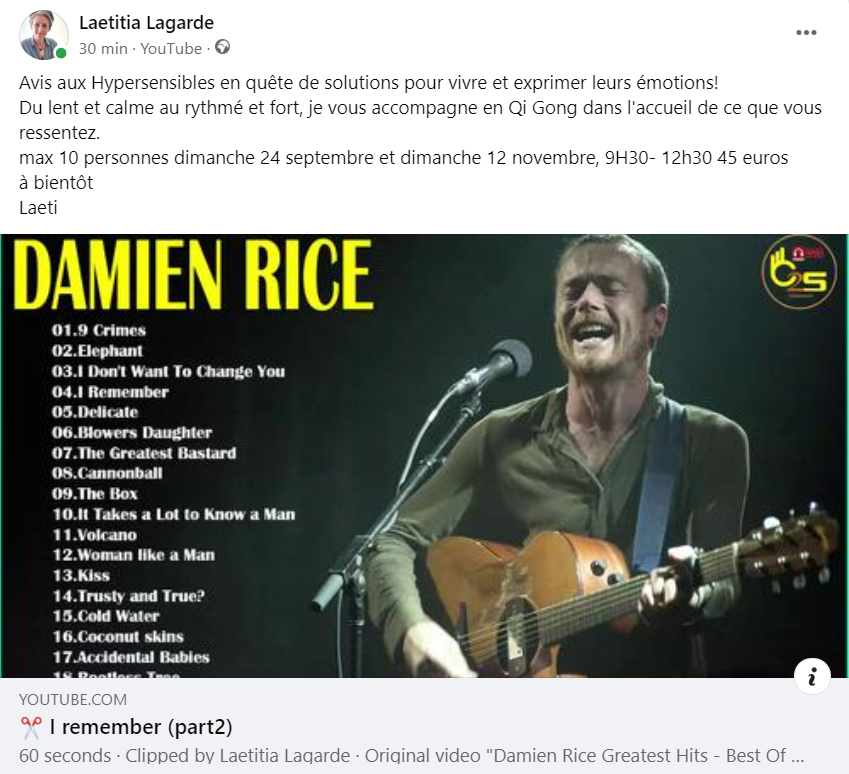The image size is (849, 774).
Task: Click track '11.Volcano' in thumbnail list
Action: click(95, 535)
